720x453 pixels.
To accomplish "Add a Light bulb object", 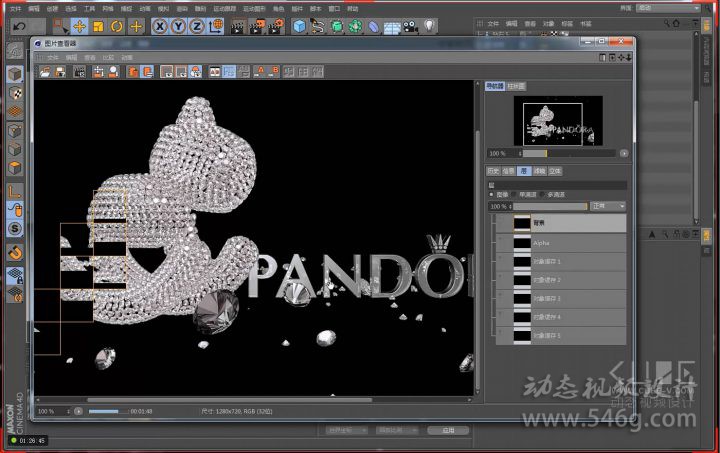I will pyautogui.click(x=429, y=26).
